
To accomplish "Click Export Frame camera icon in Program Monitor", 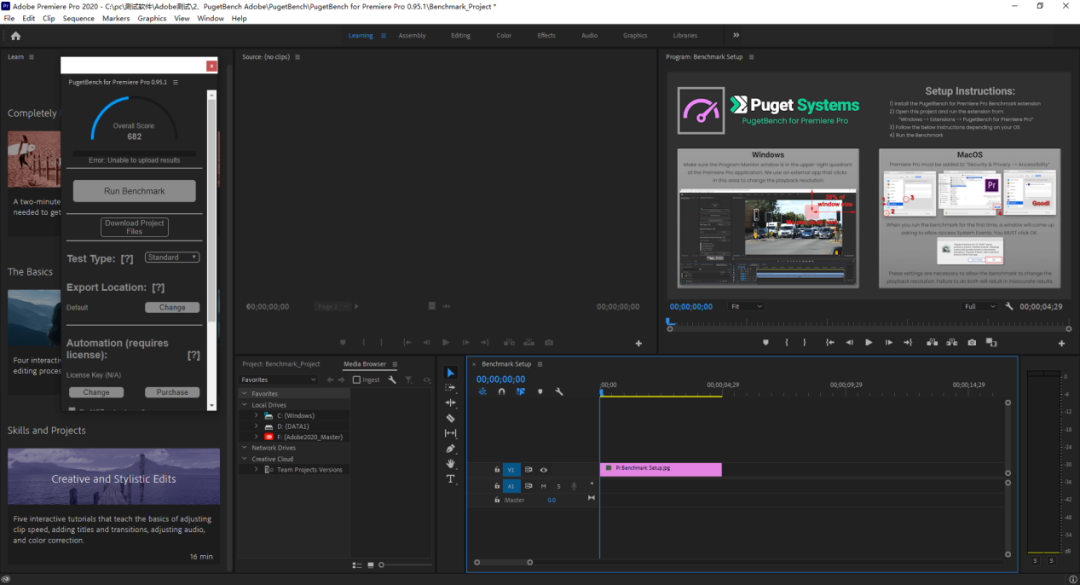I will [x=972, y=342].
